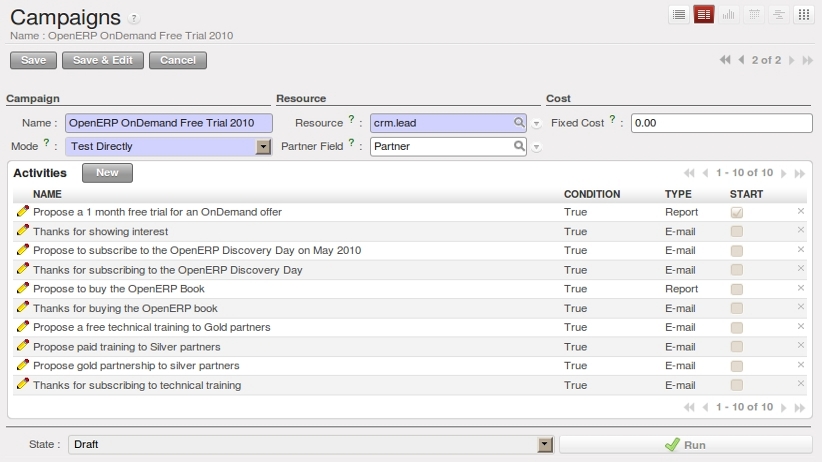This screenshot has width=822, height=462.
Task: Click '2 of 2' record counter
Action: pos(766,60)
